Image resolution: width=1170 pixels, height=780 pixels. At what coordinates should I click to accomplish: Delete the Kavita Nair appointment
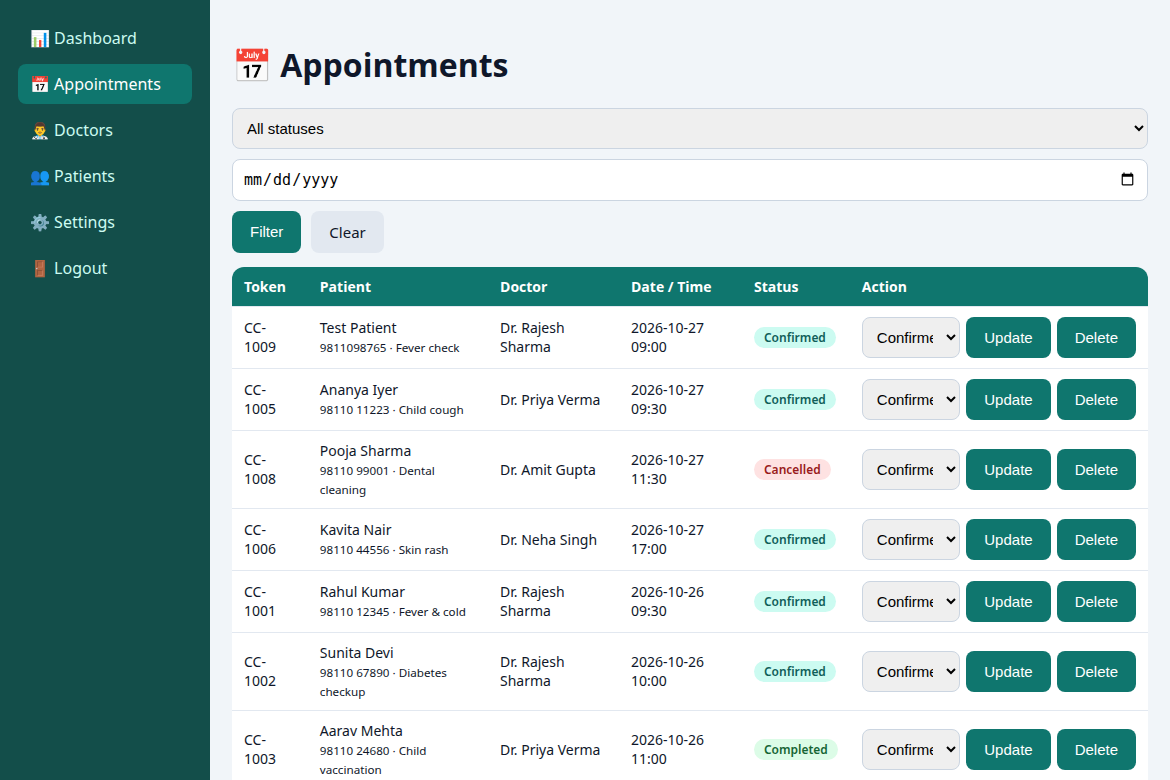(x=1096, y=540)
